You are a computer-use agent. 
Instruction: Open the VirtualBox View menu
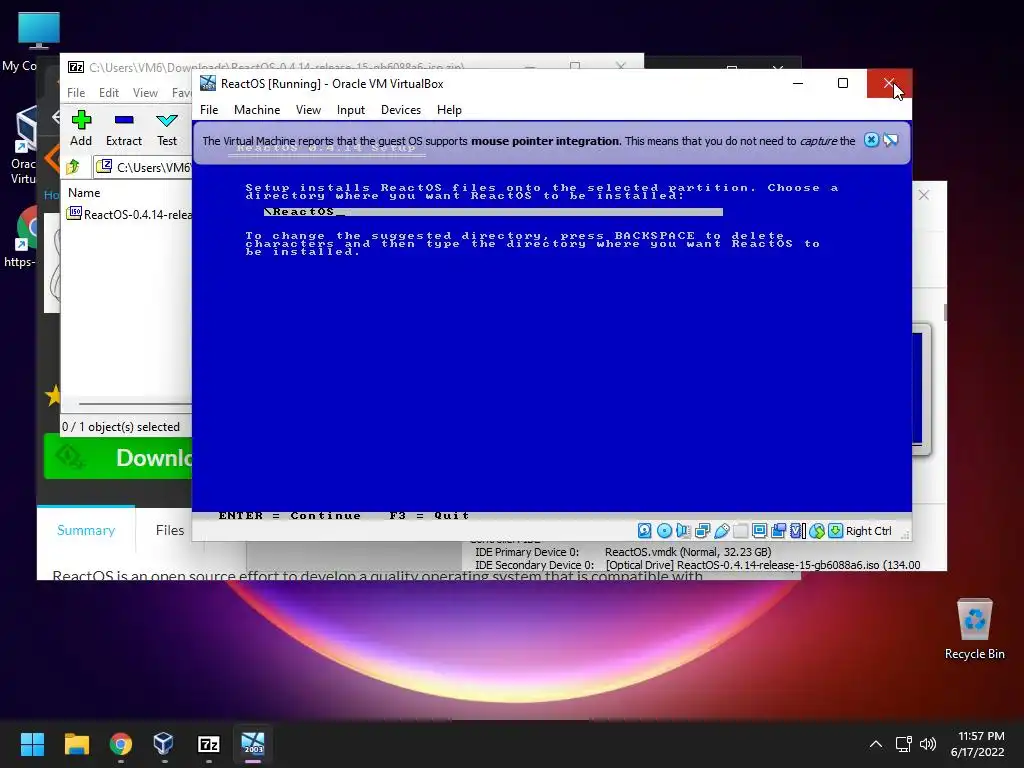(x=308, y=110)
